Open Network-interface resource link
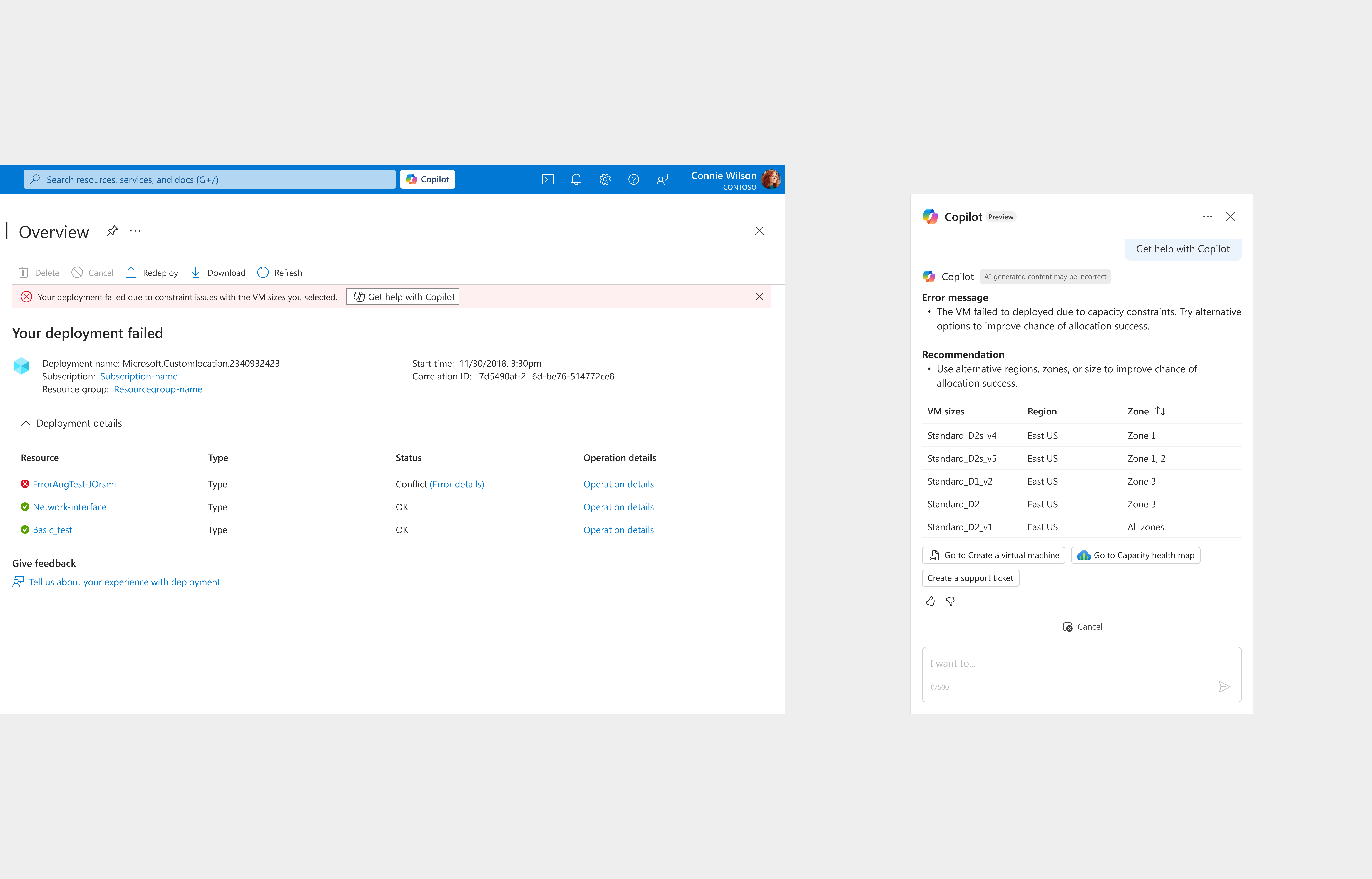This screenshot has height=879, width=1372. (70, 507)
